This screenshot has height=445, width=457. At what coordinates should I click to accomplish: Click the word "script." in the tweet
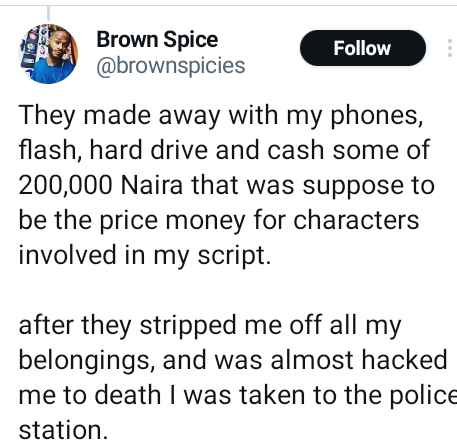click(x=234, y=257)
